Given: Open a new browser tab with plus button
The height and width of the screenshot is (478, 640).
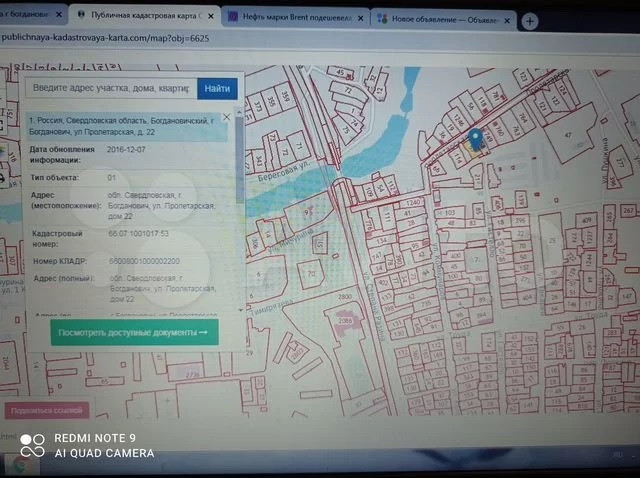Looking at the screenshot, I should pyautogui.click(x=529, y=21).
